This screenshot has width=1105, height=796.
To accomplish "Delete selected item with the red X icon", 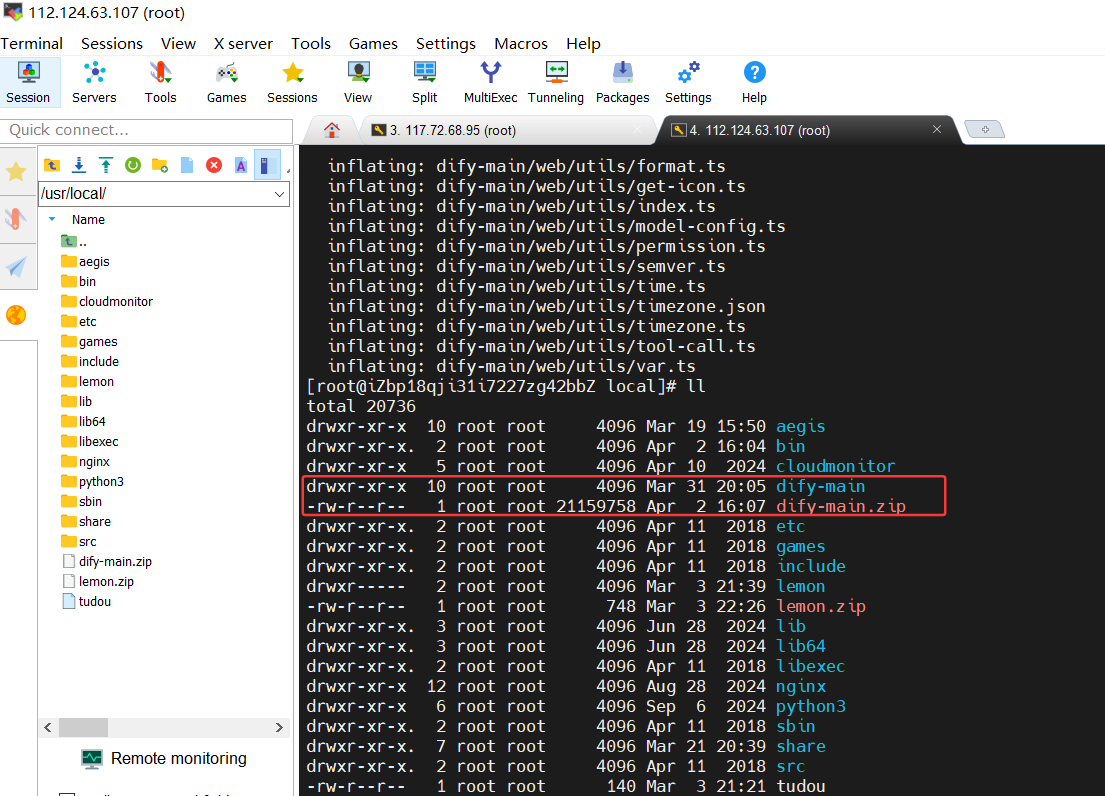I will coord(214,165).
